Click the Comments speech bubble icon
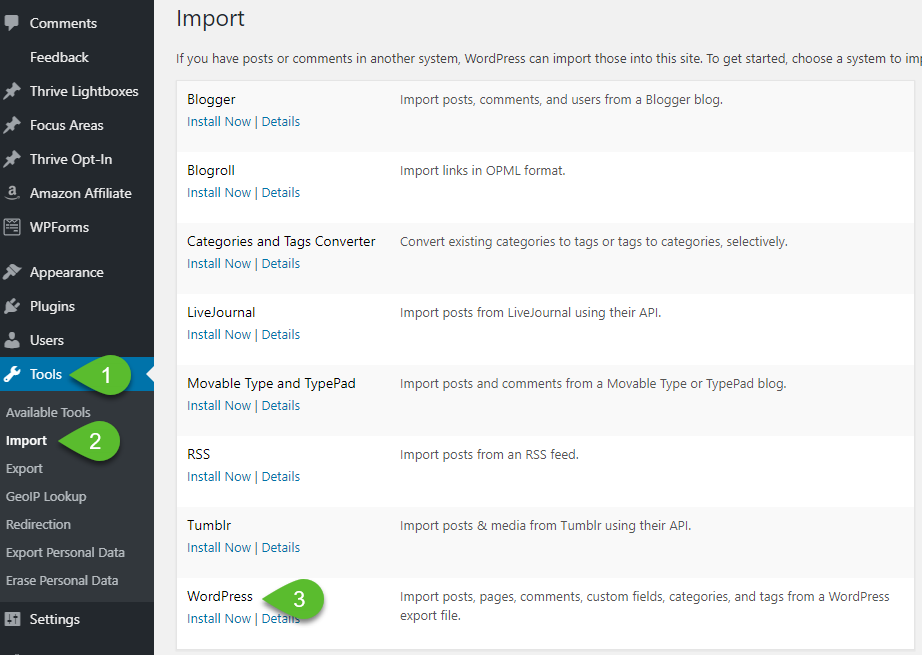The width and height of the screenshot is (922, 655). pyautogui.click(x=12, y=22)
